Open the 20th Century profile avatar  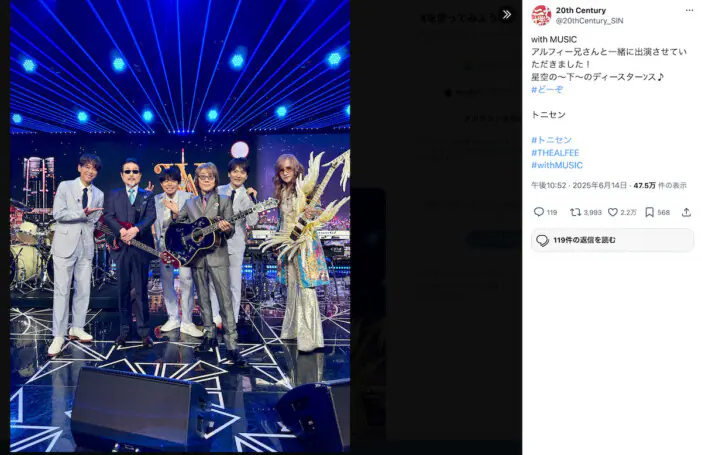(x=541, y=15)
